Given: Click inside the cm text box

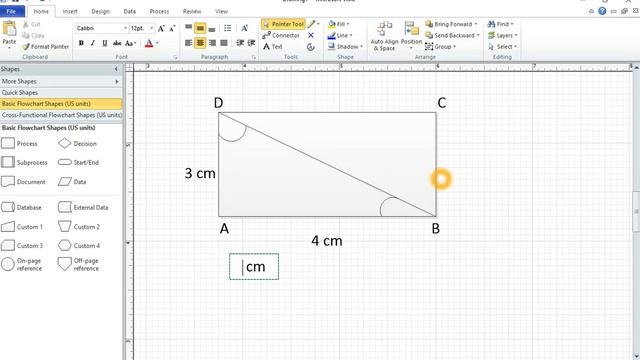Looking at the screenshot, I should 254,267.
